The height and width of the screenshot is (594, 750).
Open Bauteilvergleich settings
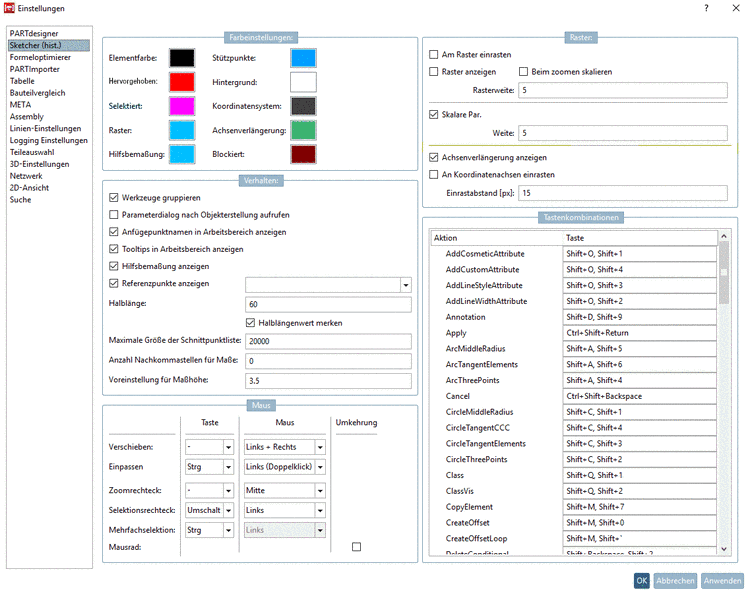(37, 93)
